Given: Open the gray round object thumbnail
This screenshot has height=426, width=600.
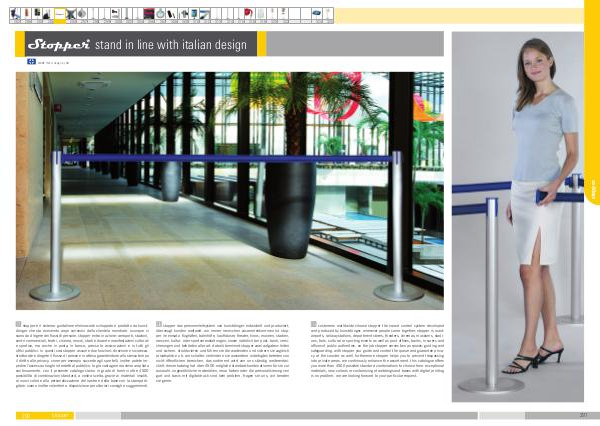Looking at the screenshot, I should [x=82, y=15].
